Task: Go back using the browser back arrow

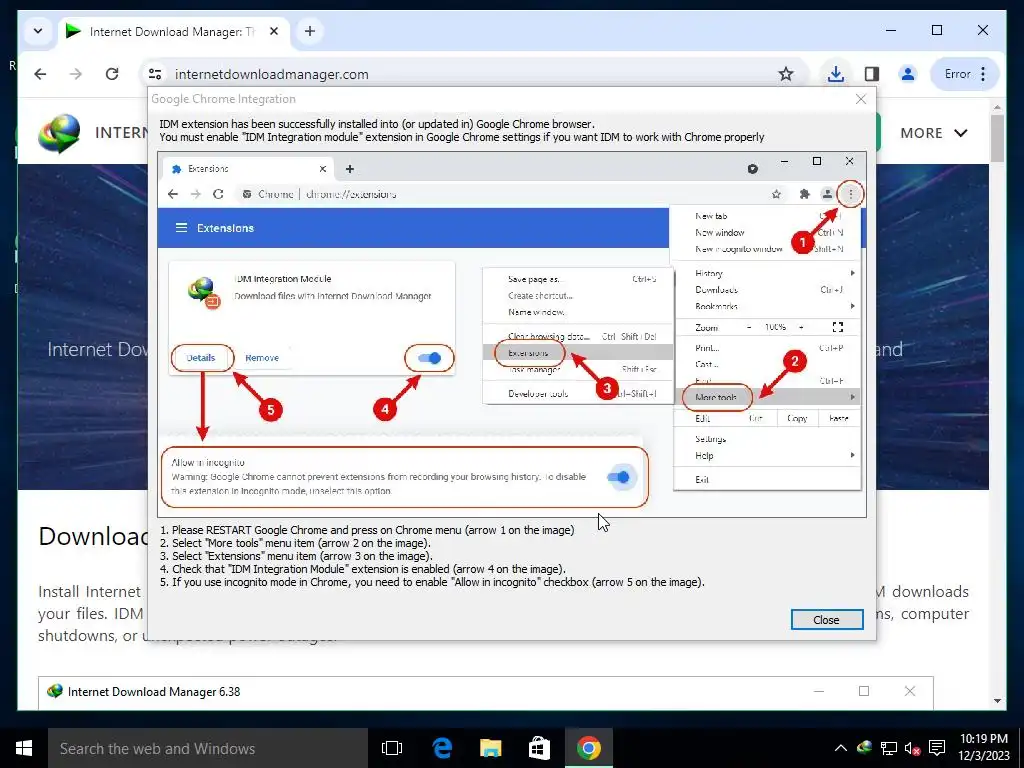Action: coord(40,74)
